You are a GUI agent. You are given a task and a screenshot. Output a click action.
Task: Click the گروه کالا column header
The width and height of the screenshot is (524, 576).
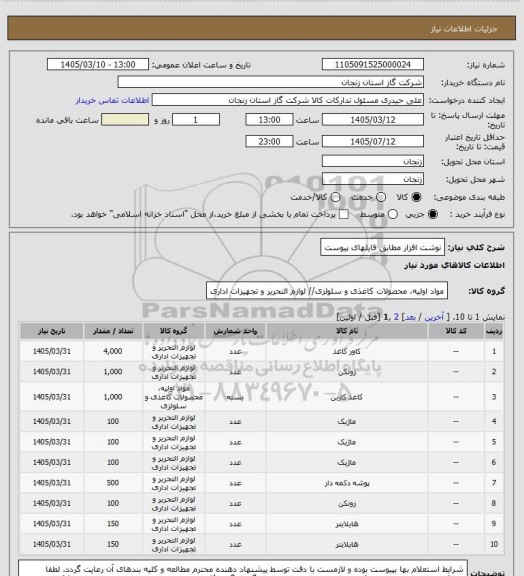(173, 331)
